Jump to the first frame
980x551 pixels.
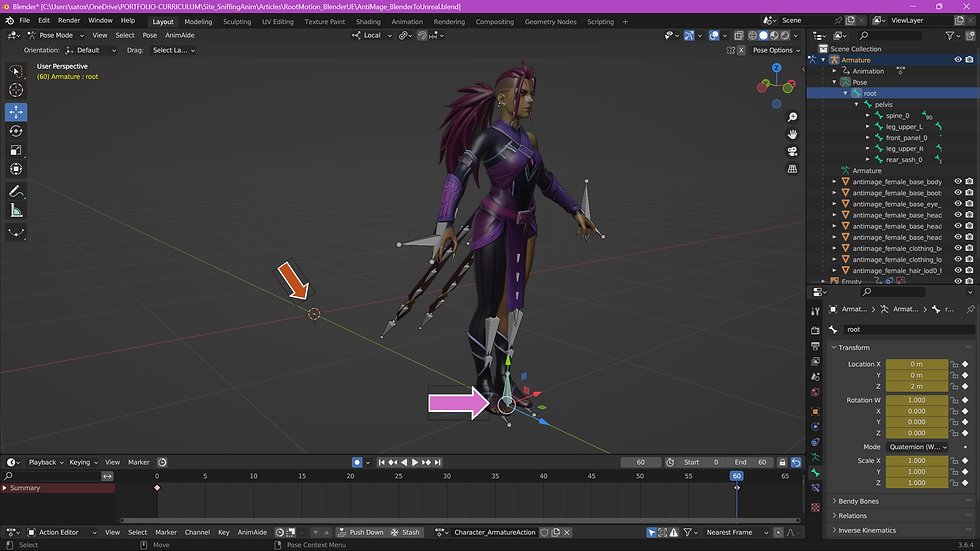(x=381, y=462)
